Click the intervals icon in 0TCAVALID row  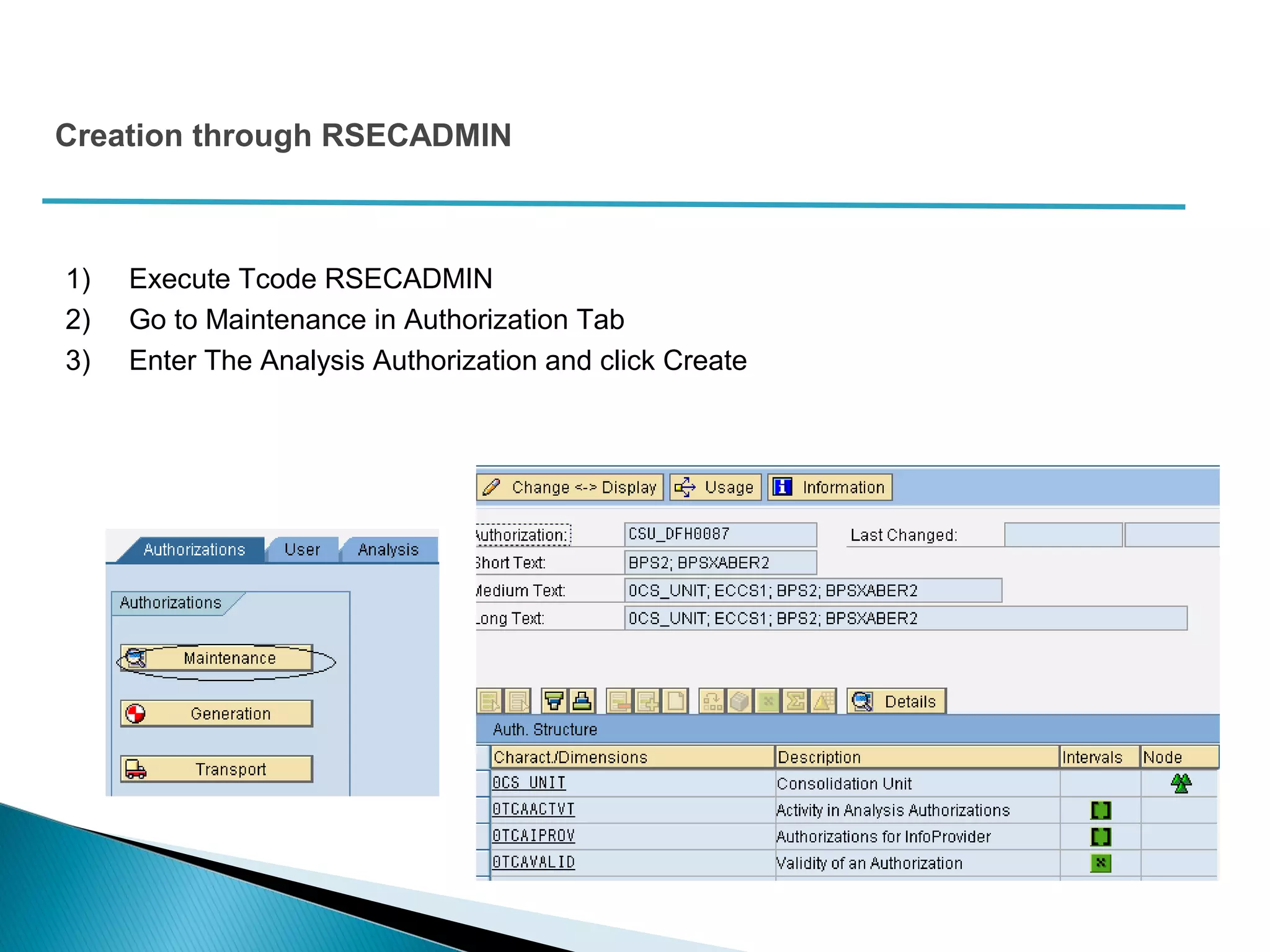pos(1101,863)
